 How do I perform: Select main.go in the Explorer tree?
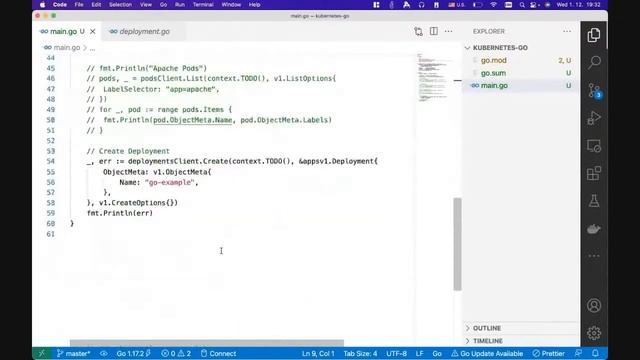tap(521, 86)
